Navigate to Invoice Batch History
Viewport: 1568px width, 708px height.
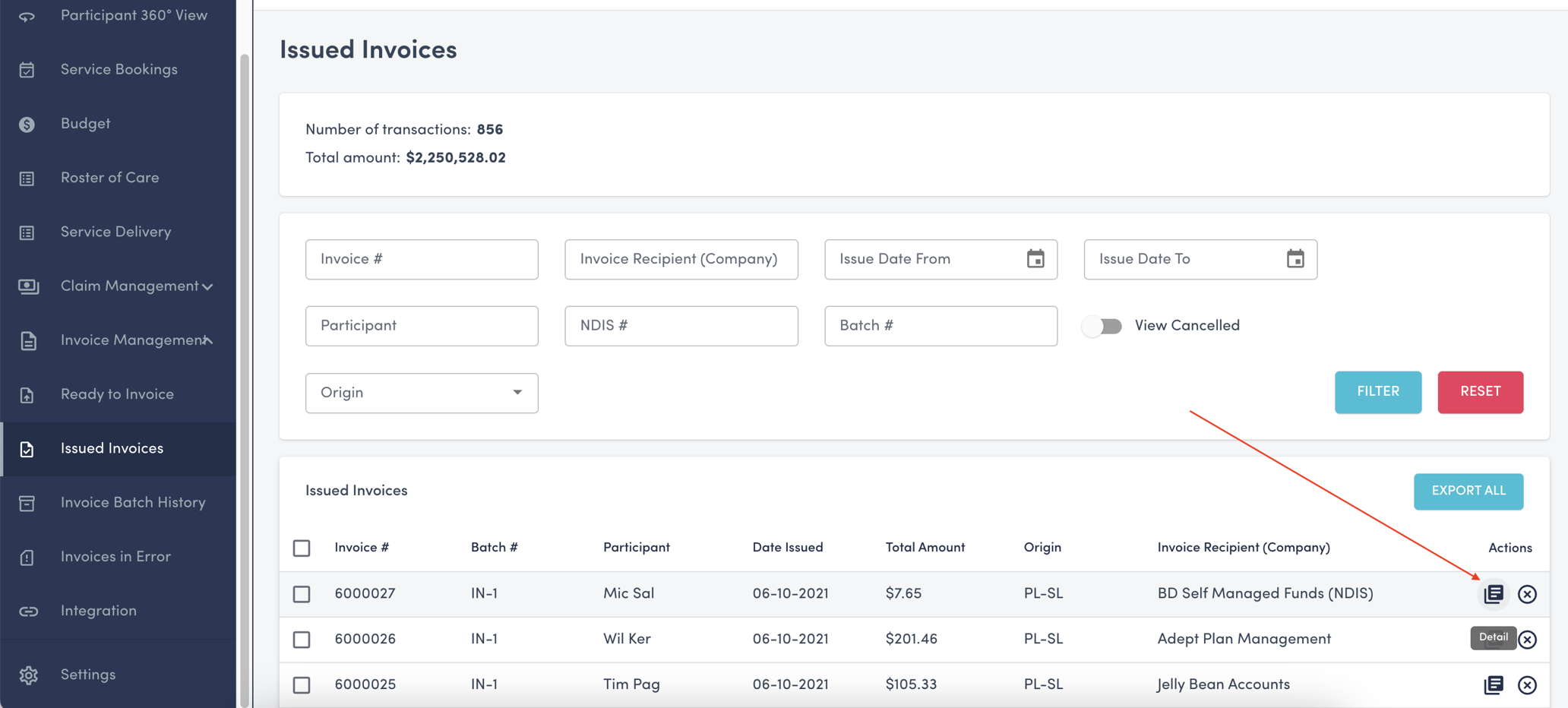pyautogui.click(x=133, y=502)
